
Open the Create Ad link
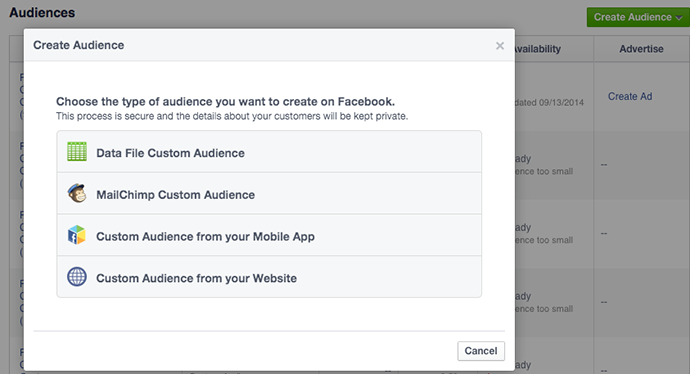click(630, 96)
